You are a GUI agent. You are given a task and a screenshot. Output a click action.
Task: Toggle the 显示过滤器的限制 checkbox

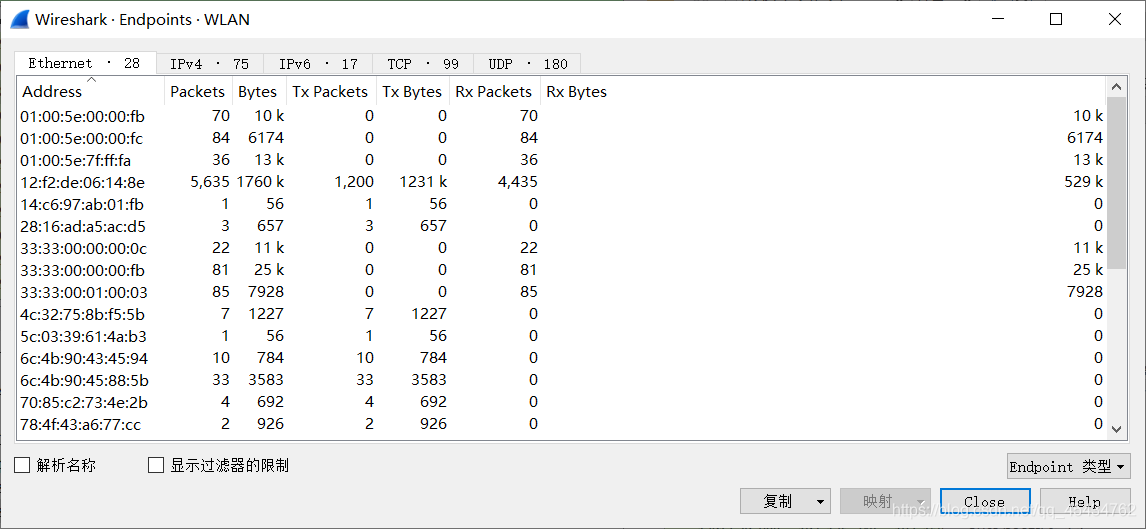tap(156, 465)
